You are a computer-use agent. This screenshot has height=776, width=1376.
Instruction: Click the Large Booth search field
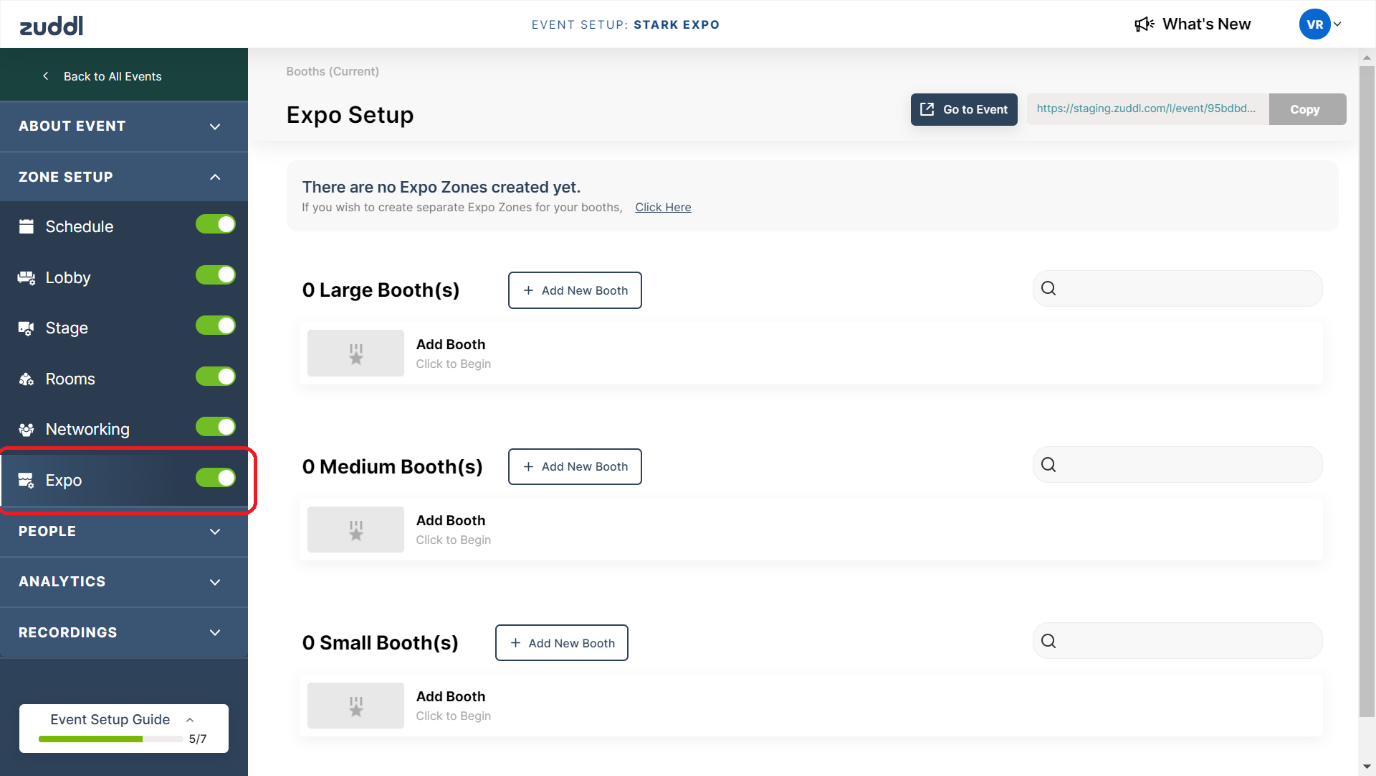pos(1177,288)
